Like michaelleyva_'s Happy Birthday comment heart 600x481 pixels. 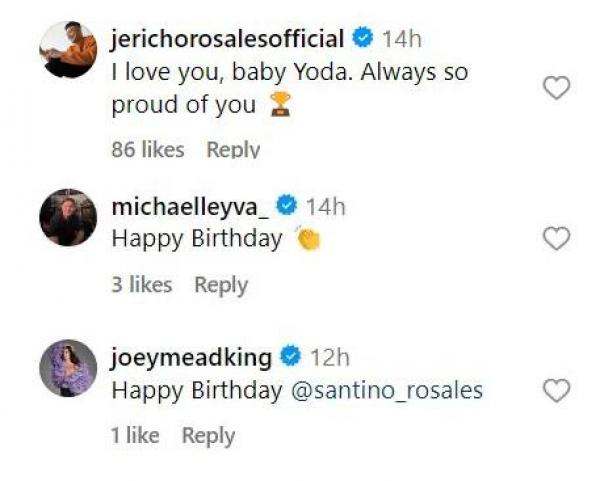tap(555, 238)
